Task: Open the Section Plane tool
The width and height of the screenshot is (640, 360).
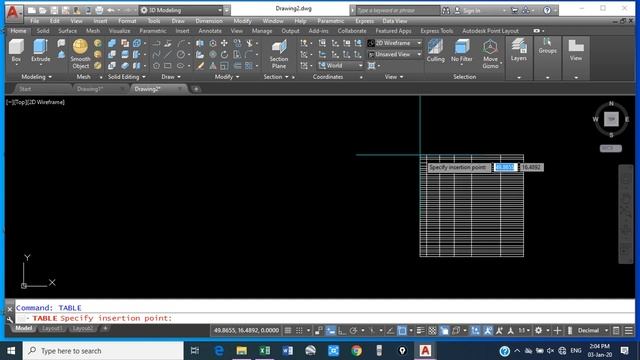Action: point(279,54)
